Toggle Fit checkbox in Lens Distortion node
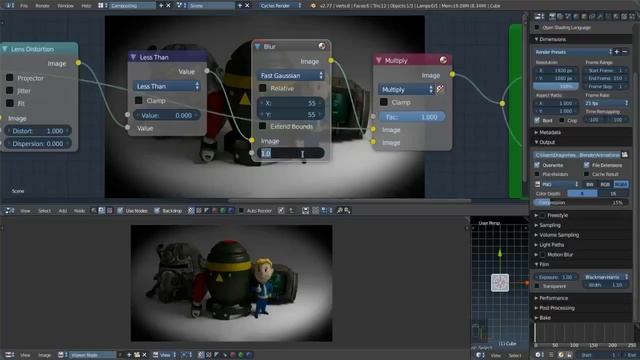The image size is (640, 360). (9, 103)
